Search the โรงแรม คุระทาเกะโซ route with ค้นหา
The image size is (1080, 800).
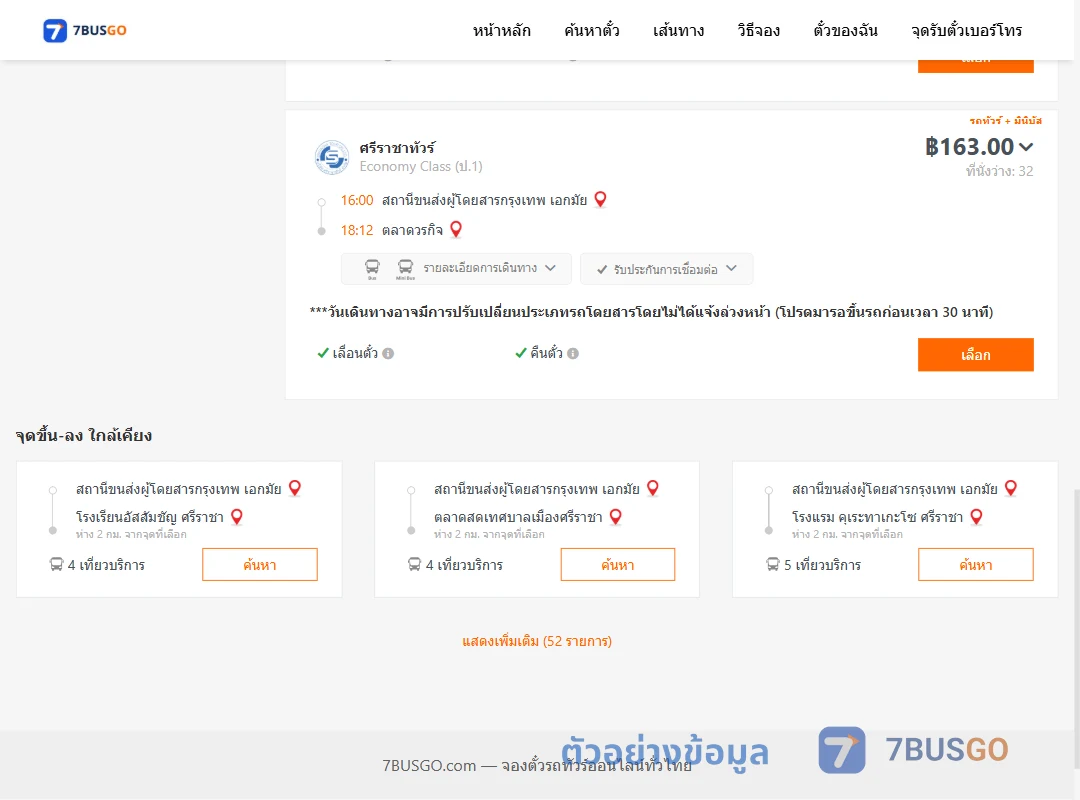point(975,564)
